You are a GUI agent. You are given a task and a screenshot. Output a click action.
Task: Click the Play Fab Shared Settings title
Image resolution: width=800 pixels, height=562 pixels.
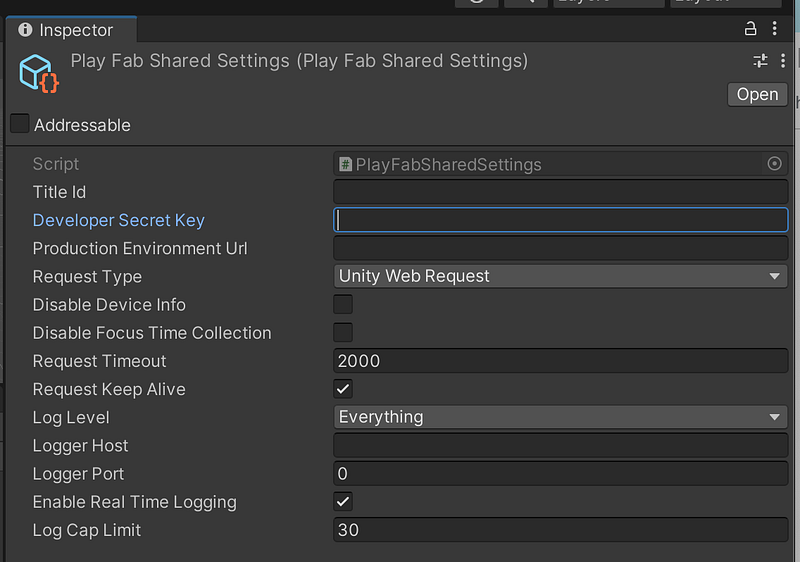(x=299, y=61)
